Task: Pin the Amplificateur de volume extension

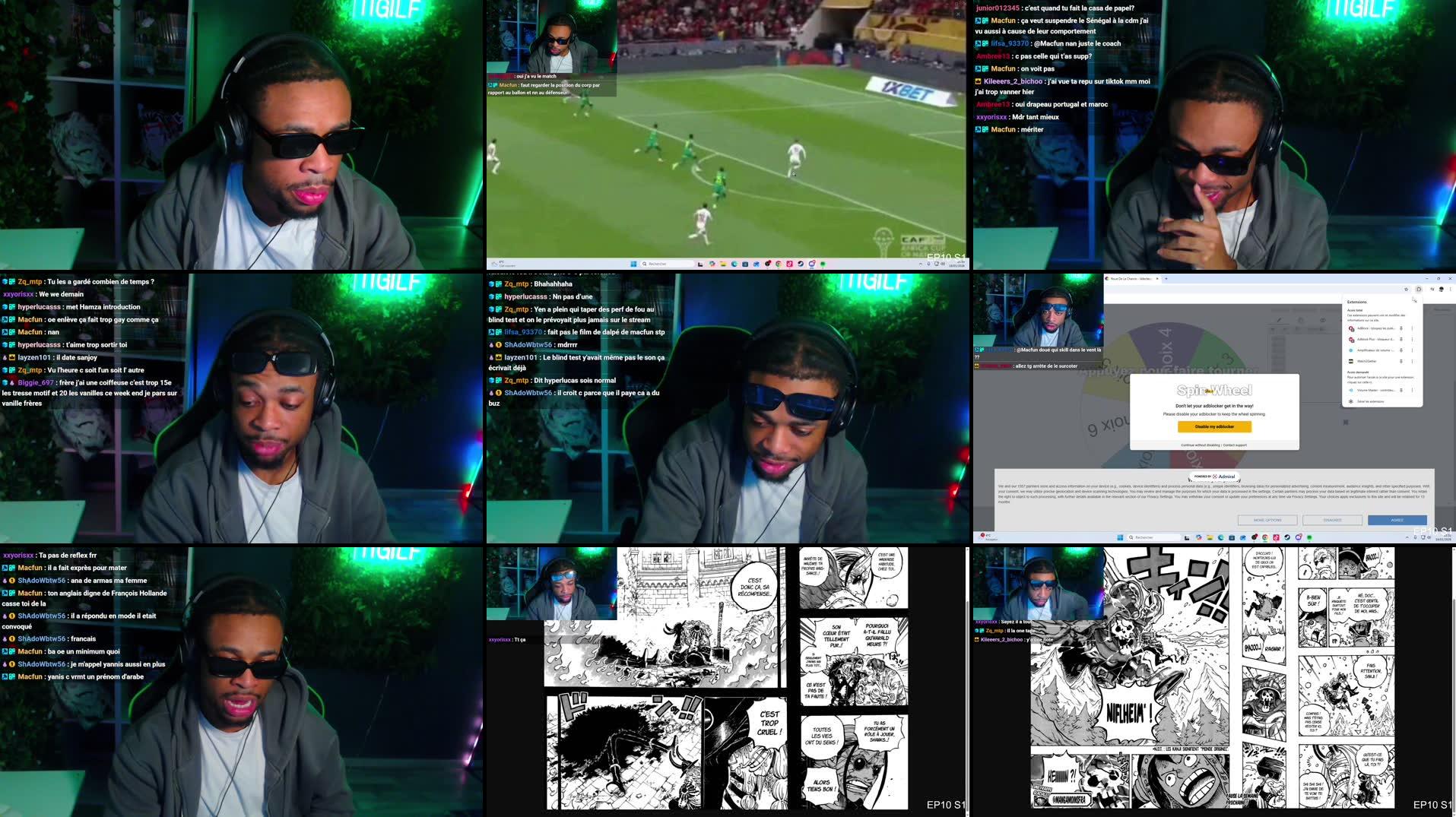Action: coord(1400,350)
